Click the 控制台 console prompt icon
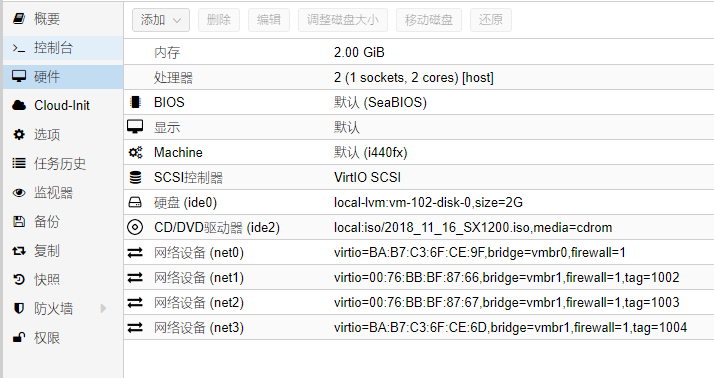 click(19, 48)
